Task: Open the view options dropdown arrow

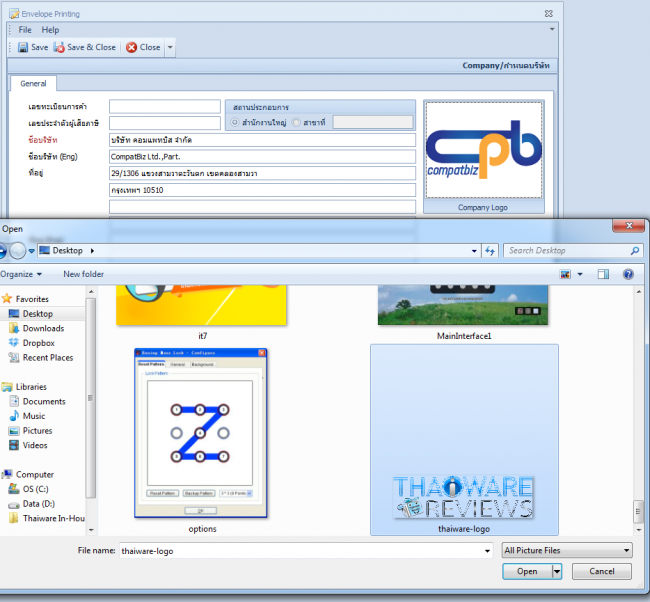Action: click(x=580, y=274)
